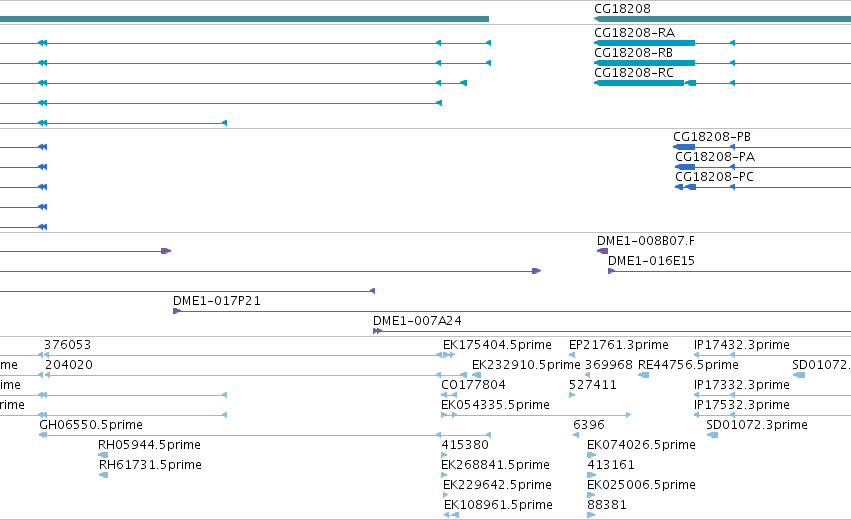This screenshot has height=520, width=851.
Task: Click the EK229642.5prime EST label
Action: pyautogui.click(x=497, y=485)
